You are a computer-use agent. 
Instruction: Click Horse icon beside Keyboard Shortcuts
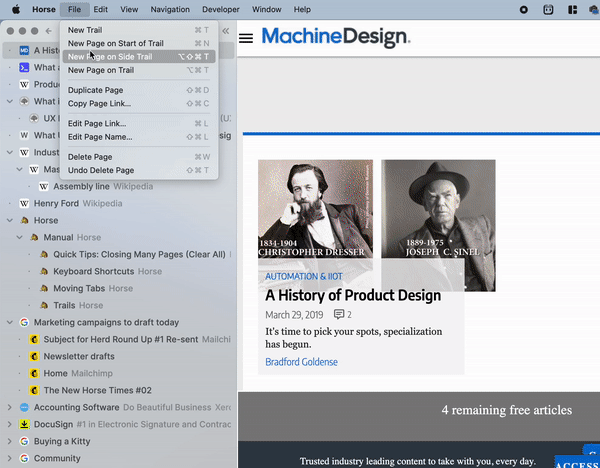(x=44, y=271)
